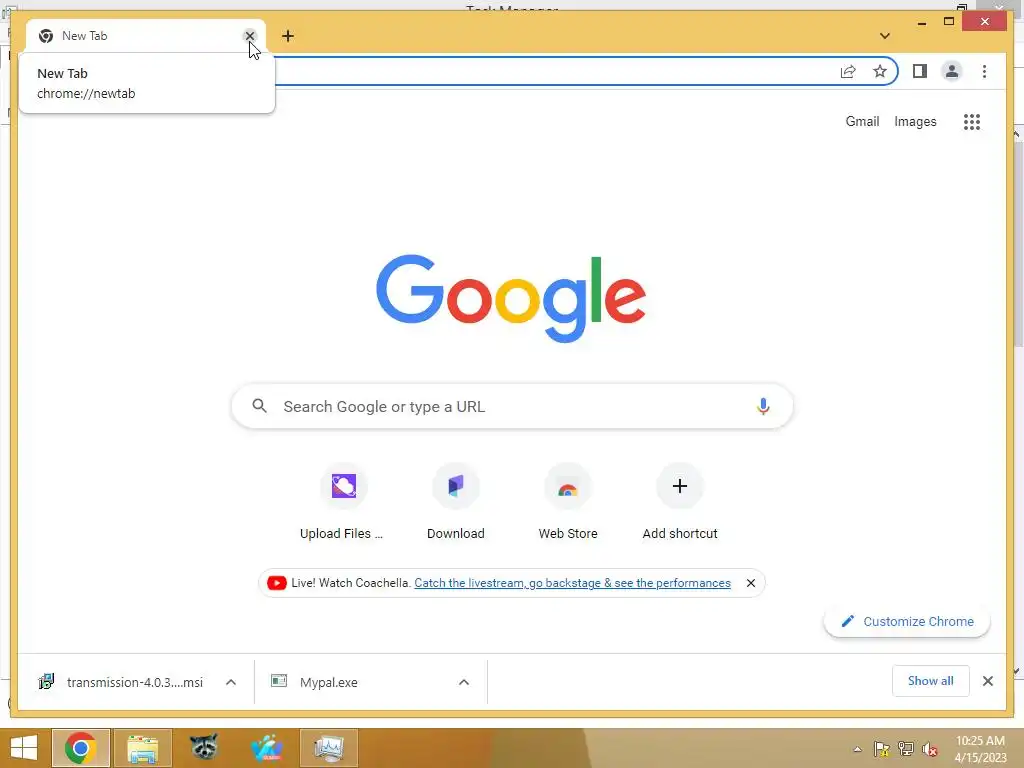This screenshot has height=768, width=1024.
Task: Close the downloads bar
Action: (987, 681)
